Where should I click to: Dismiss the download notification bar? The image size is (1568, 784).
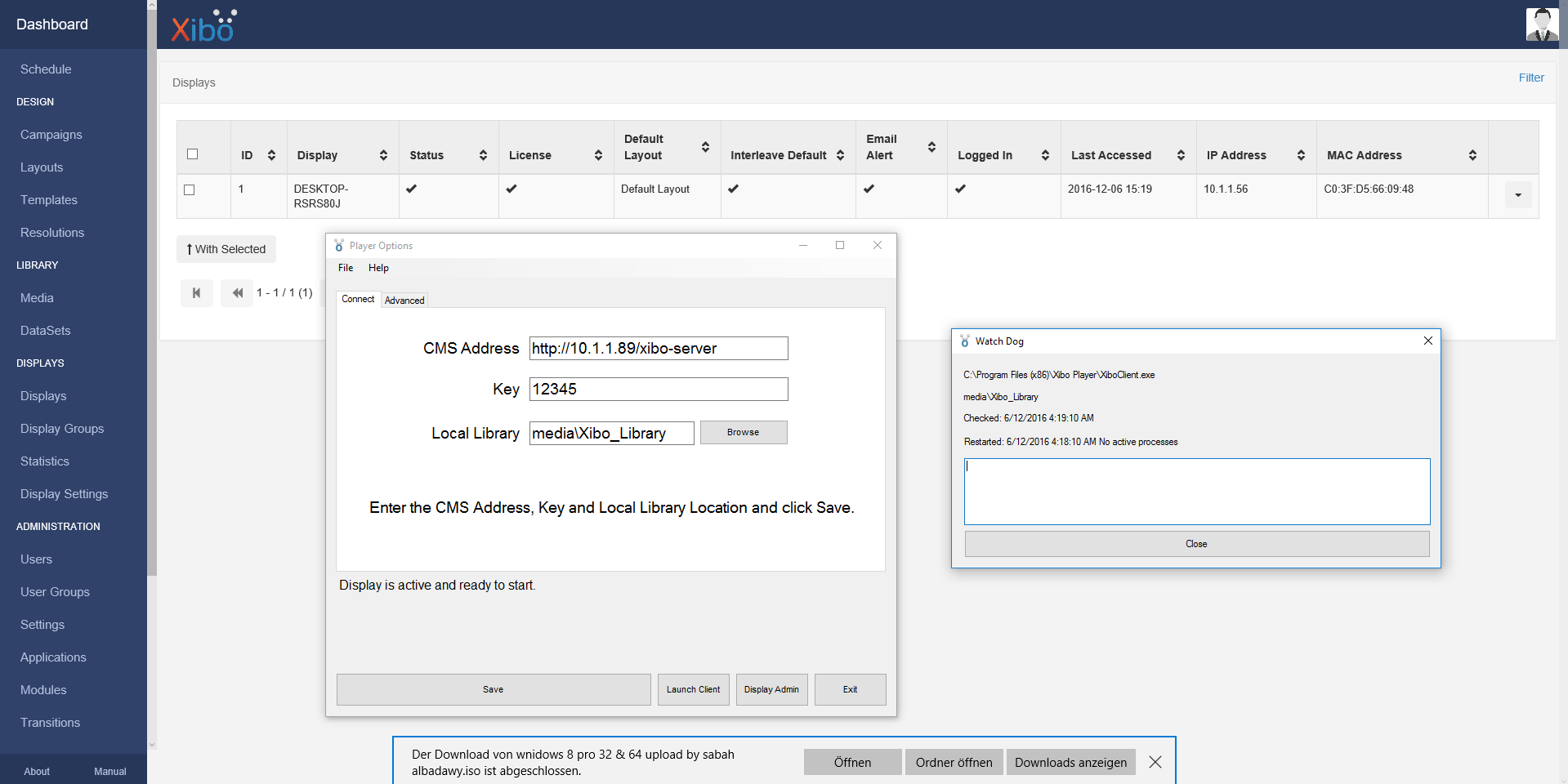[x=1155, y=762]
